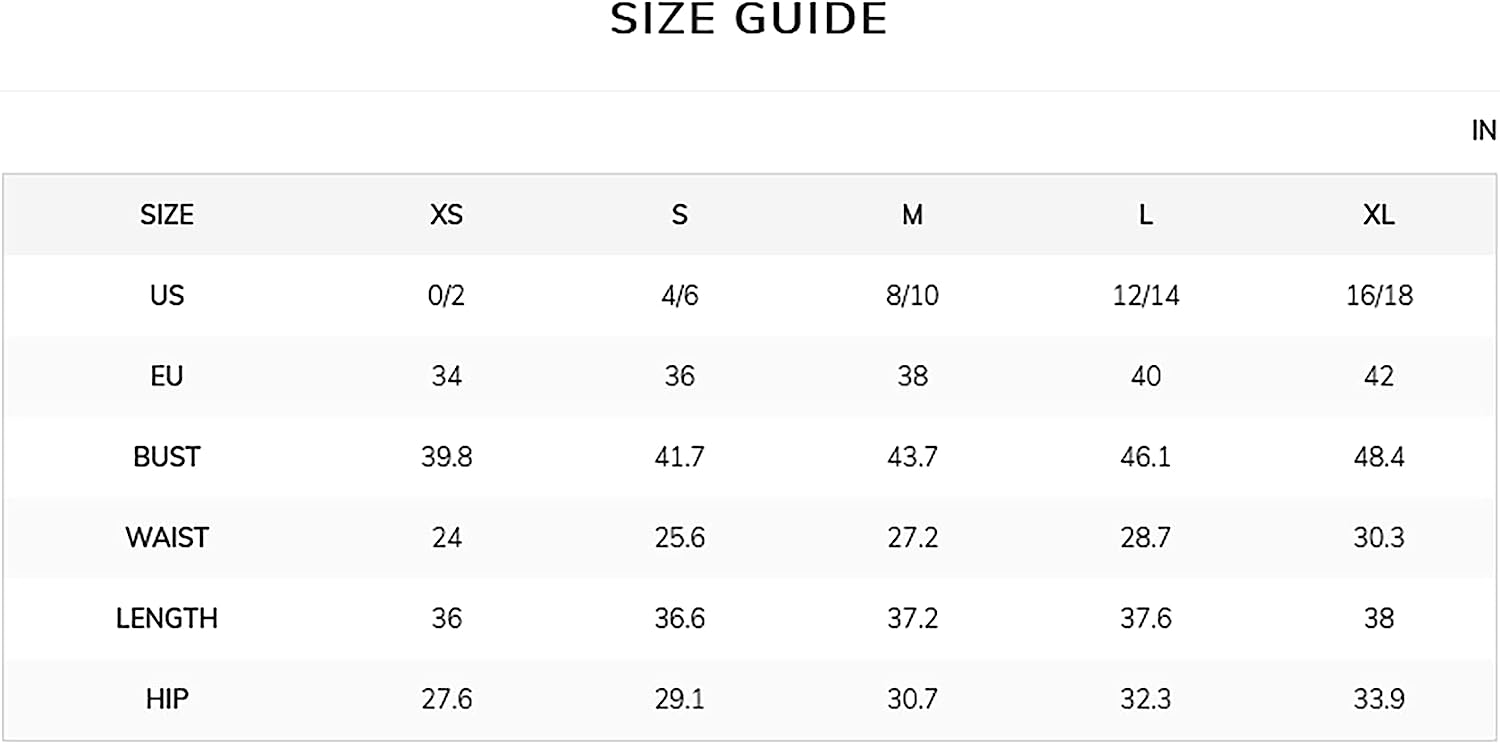Click the SIZE GUIDE heading

(x=749, y=19)
